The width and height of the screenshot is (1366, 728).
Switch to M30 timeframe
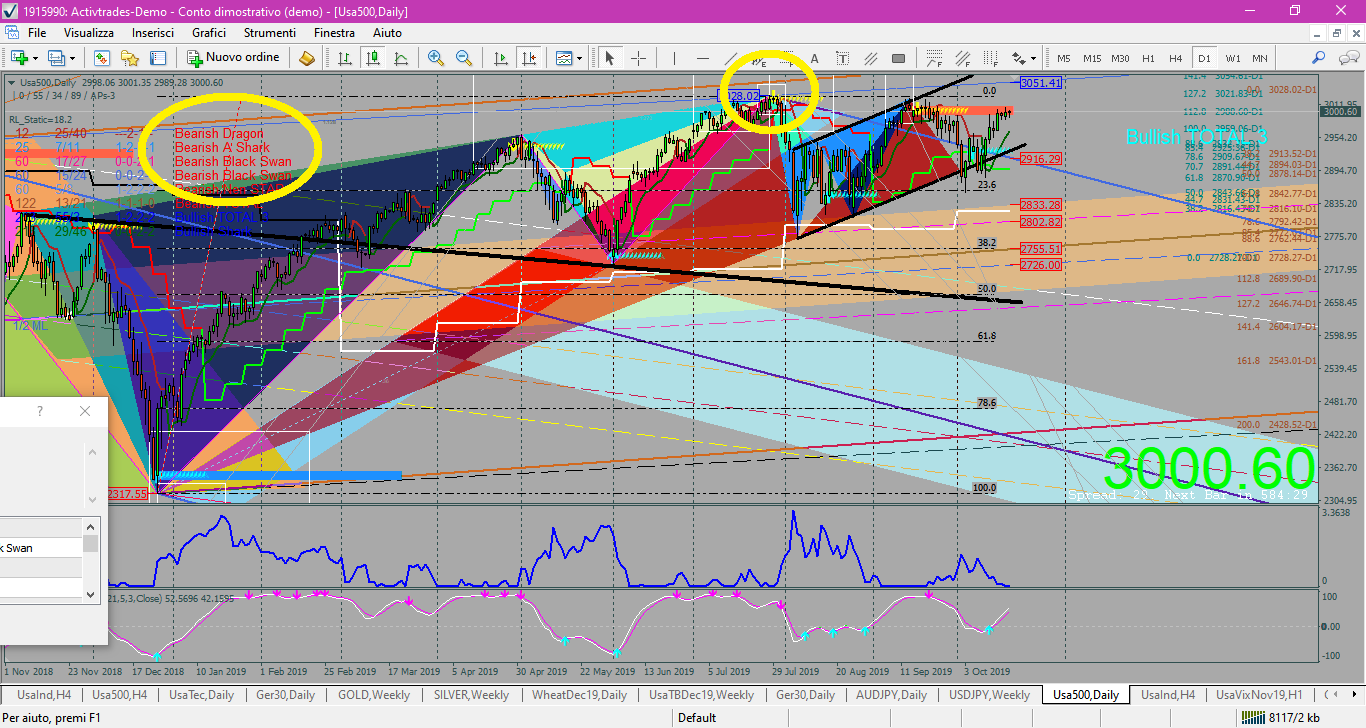[1120, 58]
